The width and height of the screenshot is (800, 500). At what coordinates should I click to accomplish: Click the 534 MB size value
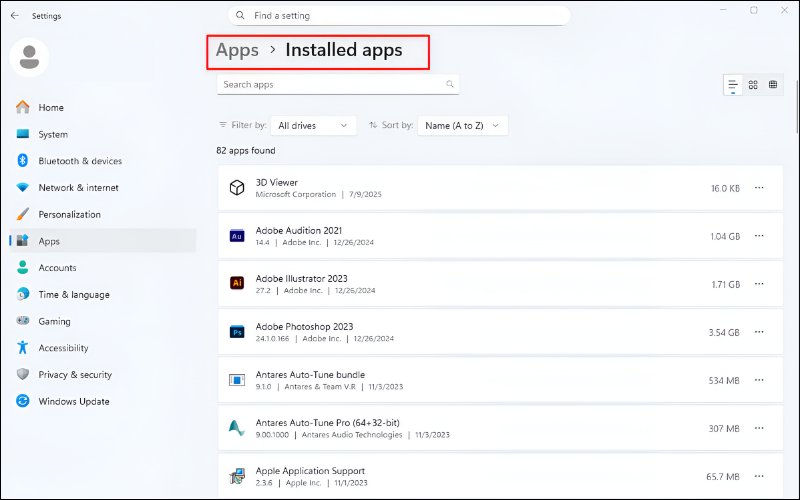click(724, 381)
